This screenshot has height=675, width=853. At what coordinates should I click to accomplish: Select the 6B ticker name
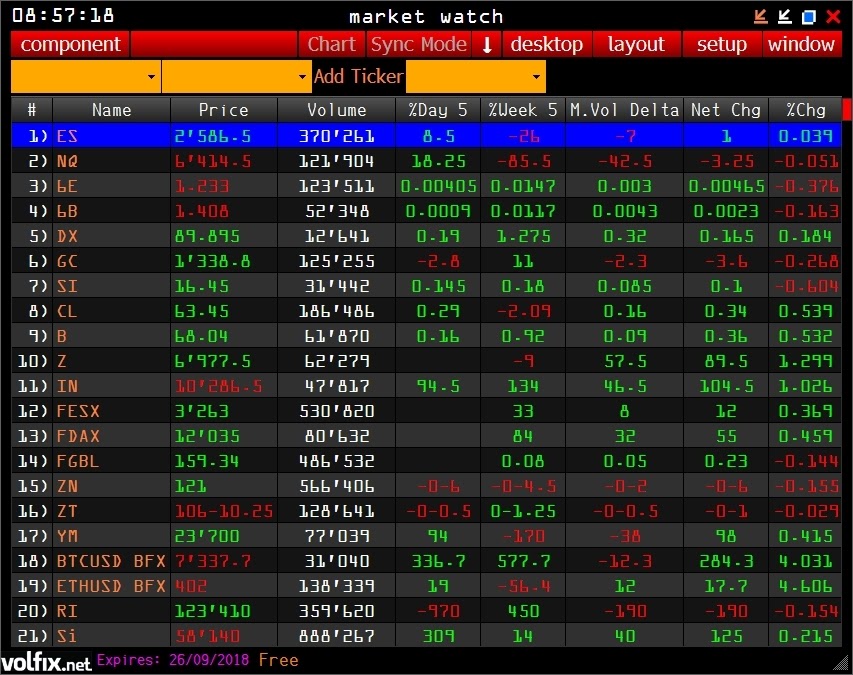pos(67,211)
